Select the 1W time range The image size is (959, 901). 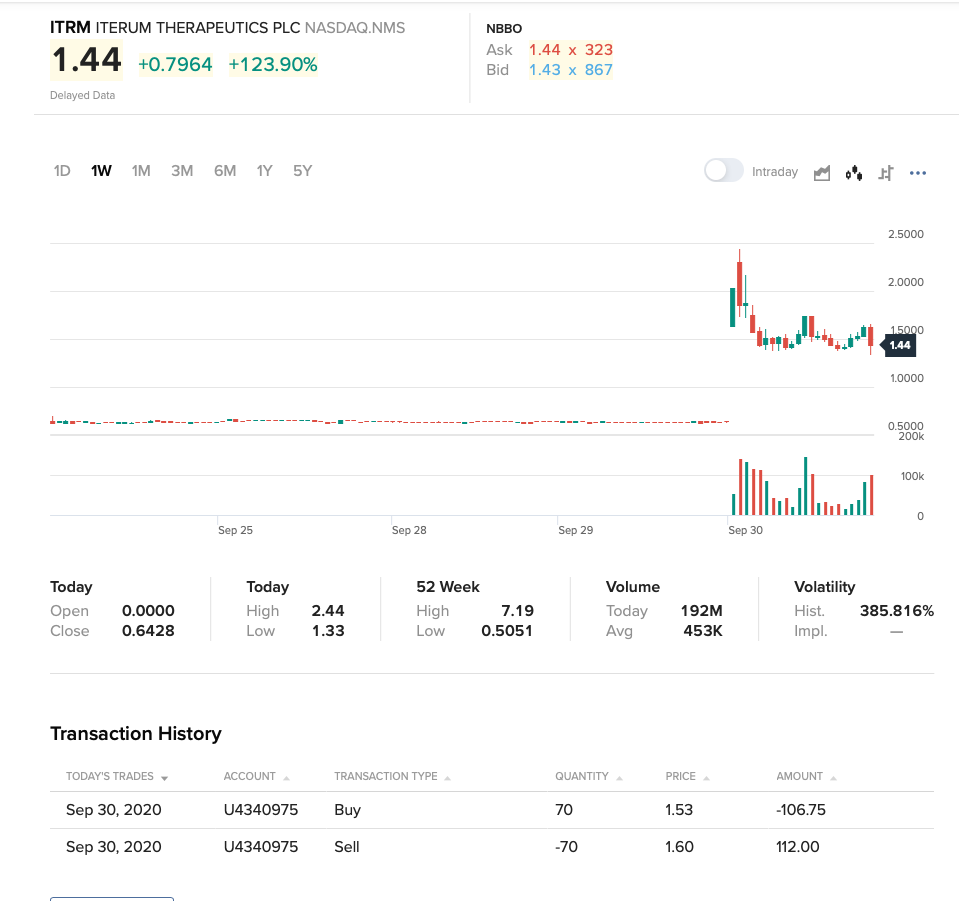[x=102, y=171]
